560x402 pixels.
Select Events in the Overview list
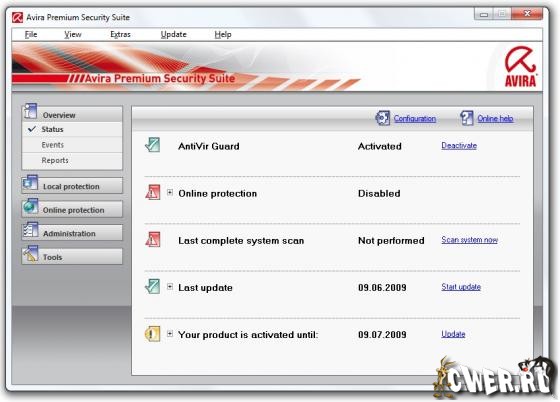[72, 145]
